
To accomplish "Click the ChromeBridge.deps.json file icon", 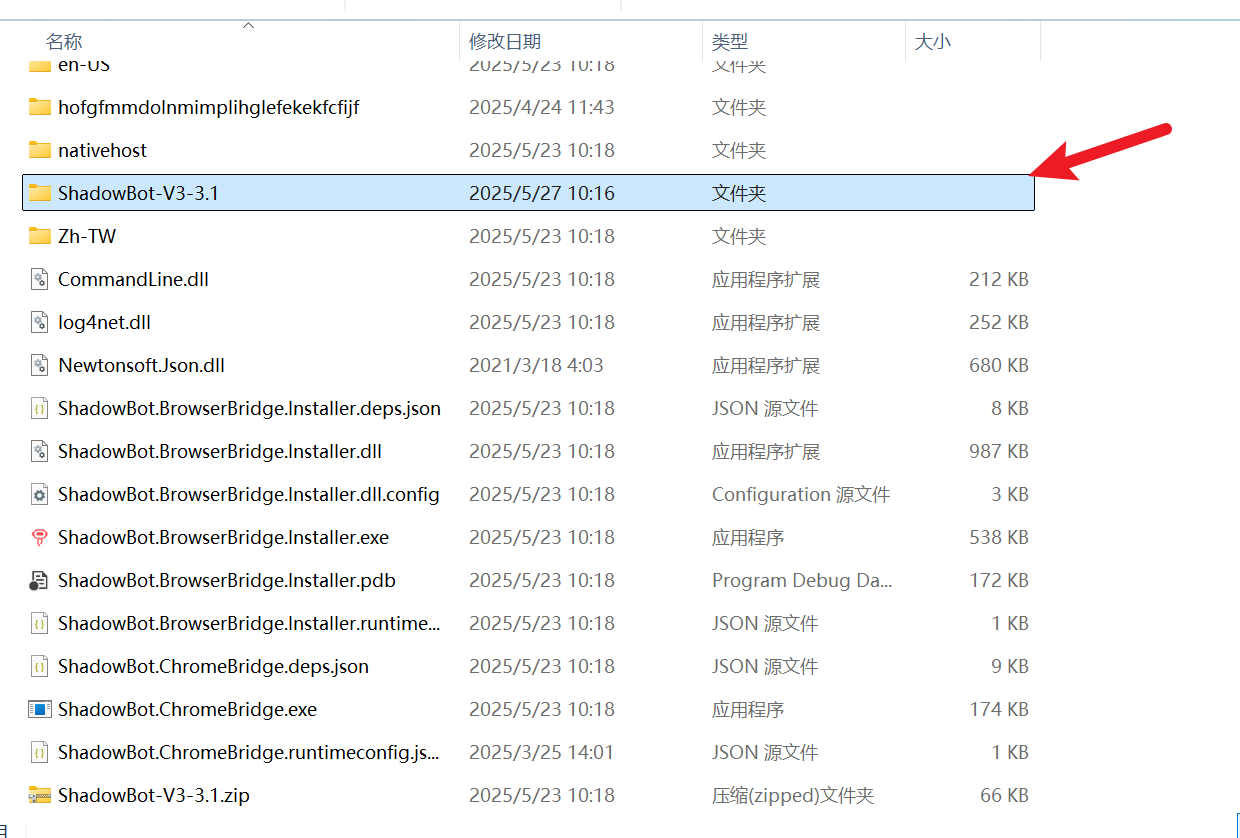I will click(40, 666).
